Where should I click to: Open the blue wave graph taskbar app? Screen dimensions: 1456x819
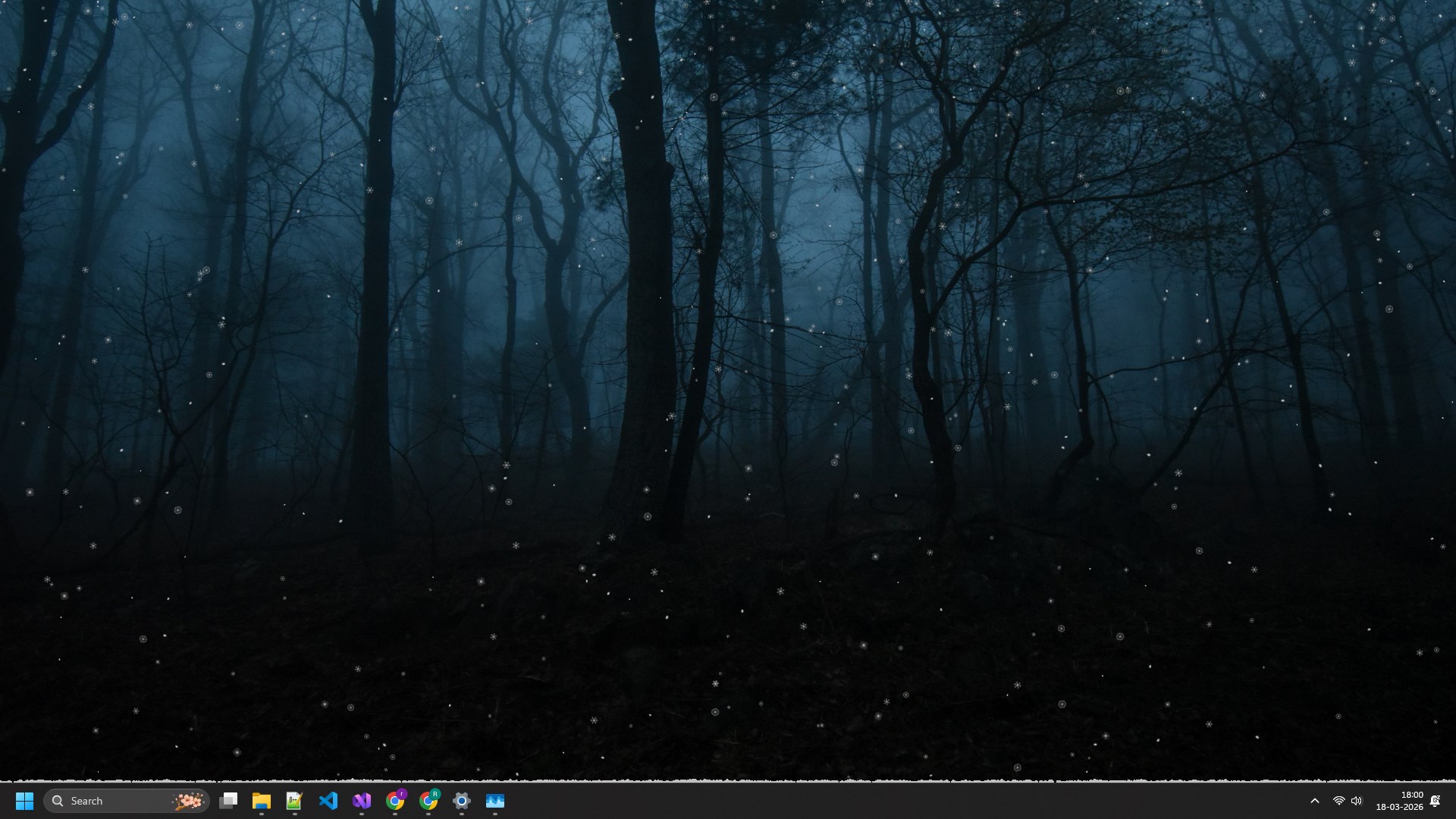(495, 801)
